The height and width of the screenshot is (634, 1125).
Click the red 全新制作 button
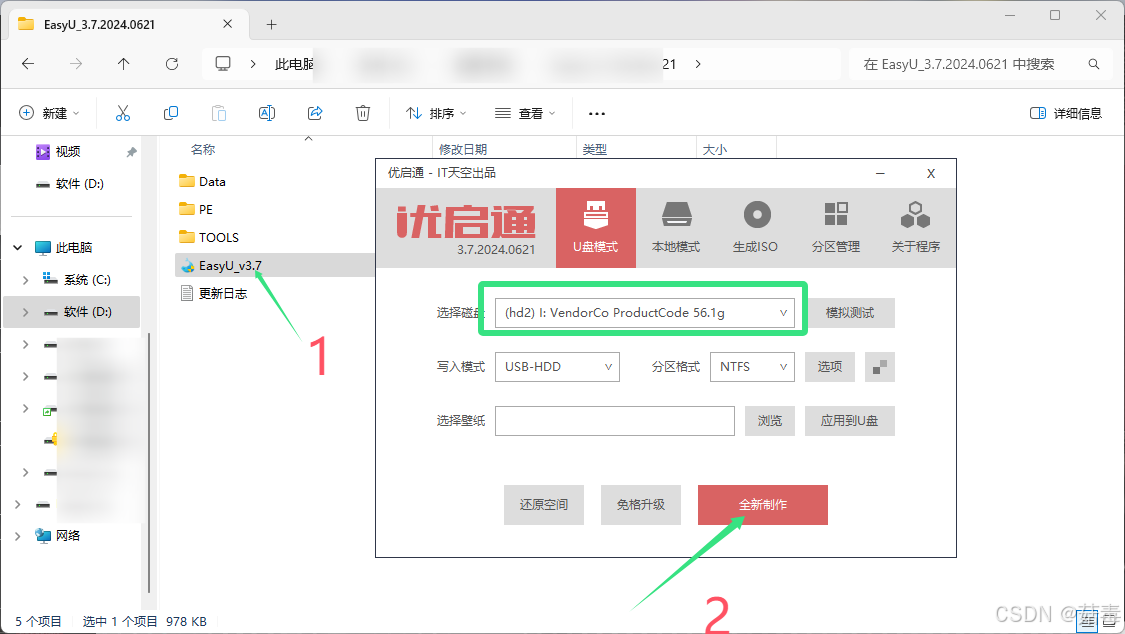click(763, 505)
